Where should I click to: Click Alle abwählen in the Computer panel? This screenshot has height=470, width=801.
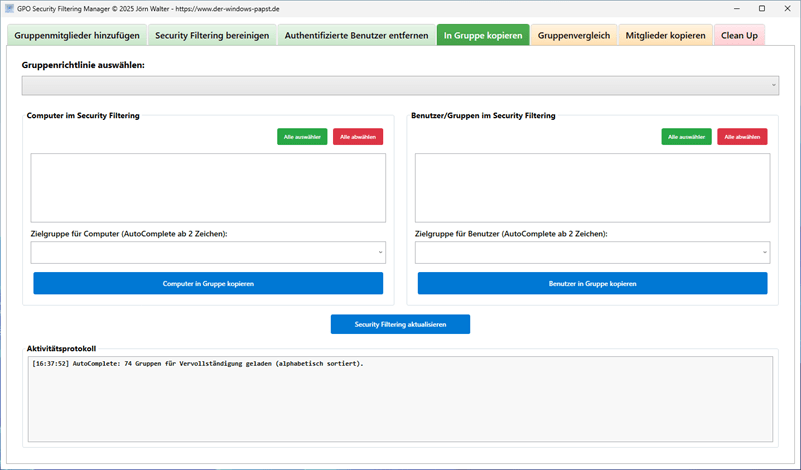(x=358, y=136)
